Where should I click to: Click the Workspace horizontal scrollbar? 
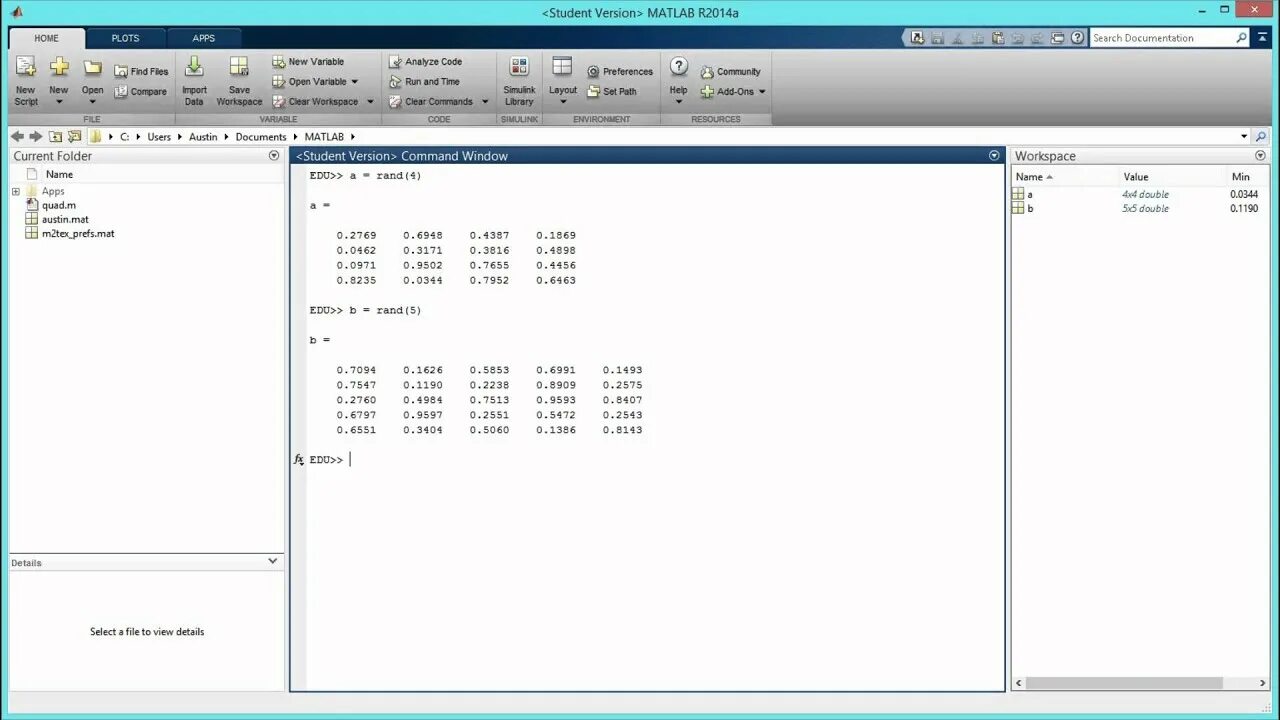(1124, 684)
